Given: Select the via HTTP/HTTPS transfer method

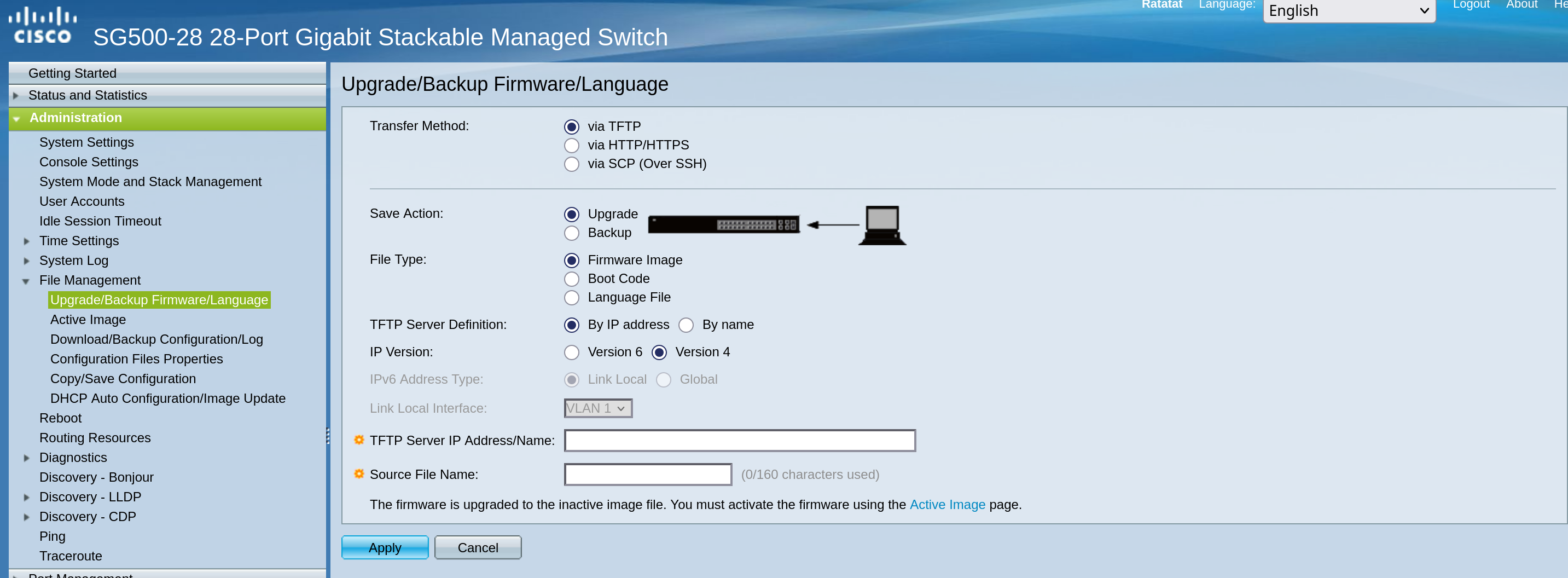Looking at the screenshot, I should click(572, 146).
